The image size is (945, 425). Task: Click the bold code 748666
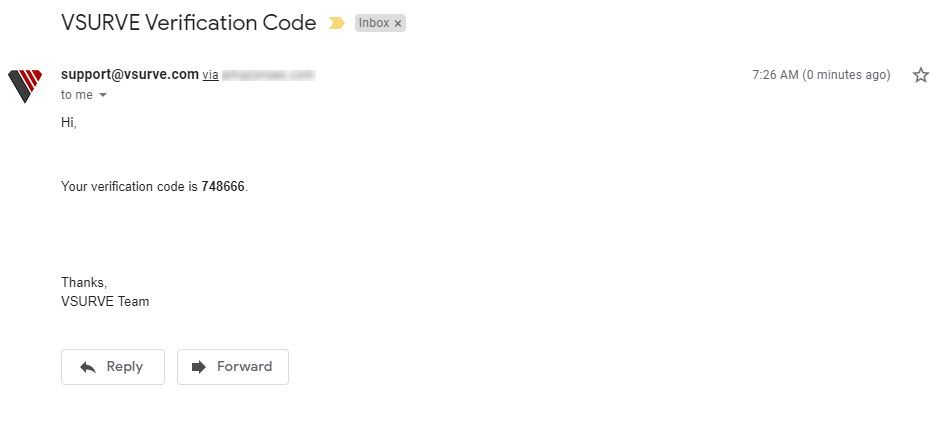point(223,186)
